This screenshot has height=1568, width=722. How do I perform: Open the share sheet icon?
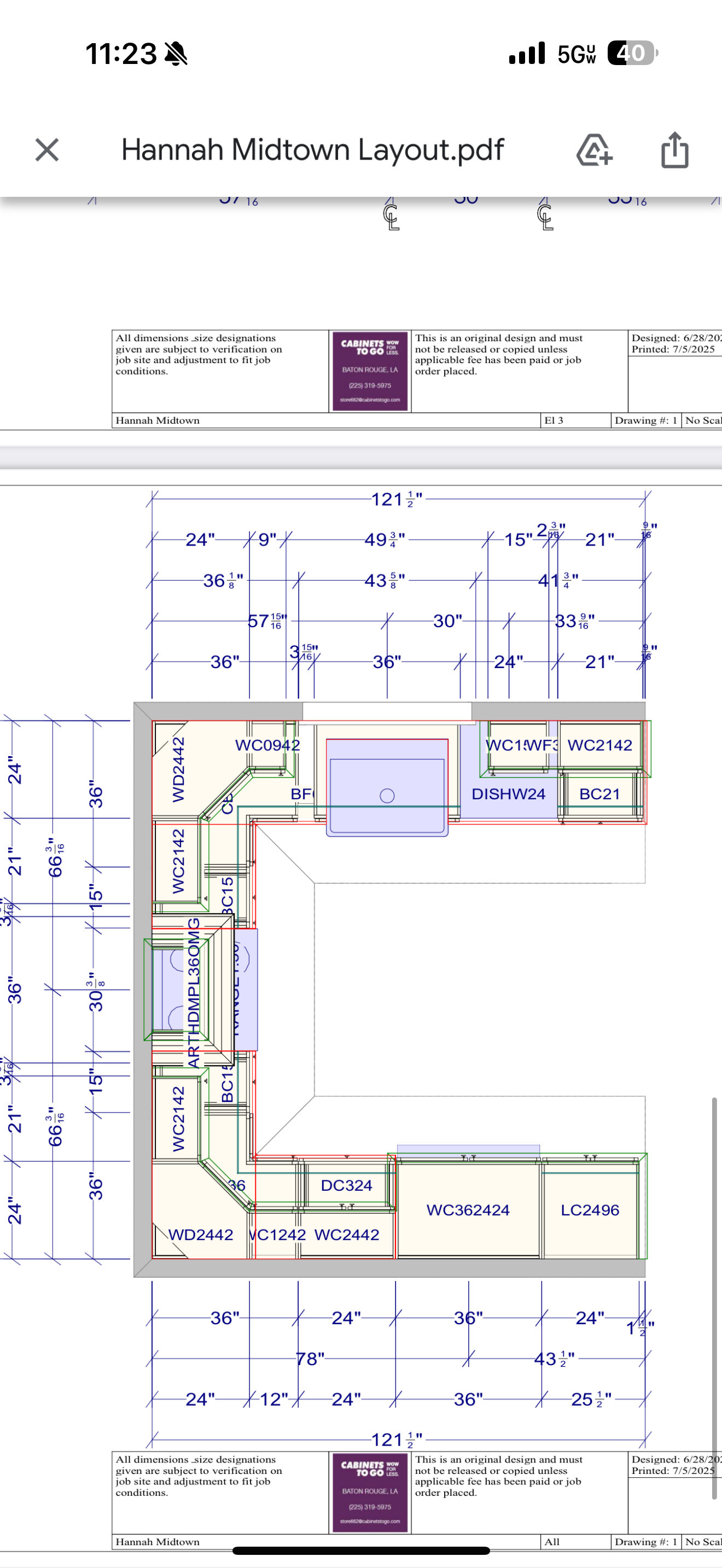pyautogui.click(x=674, y=150)
